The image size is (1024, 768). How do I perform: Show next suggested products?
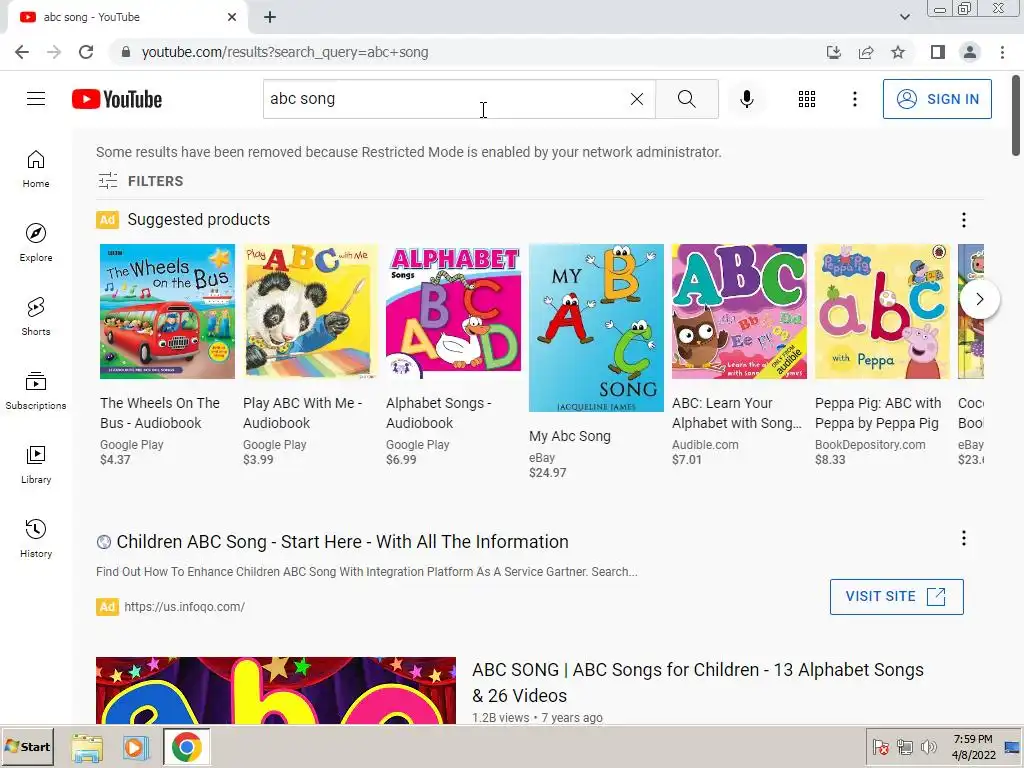(980, 299)
